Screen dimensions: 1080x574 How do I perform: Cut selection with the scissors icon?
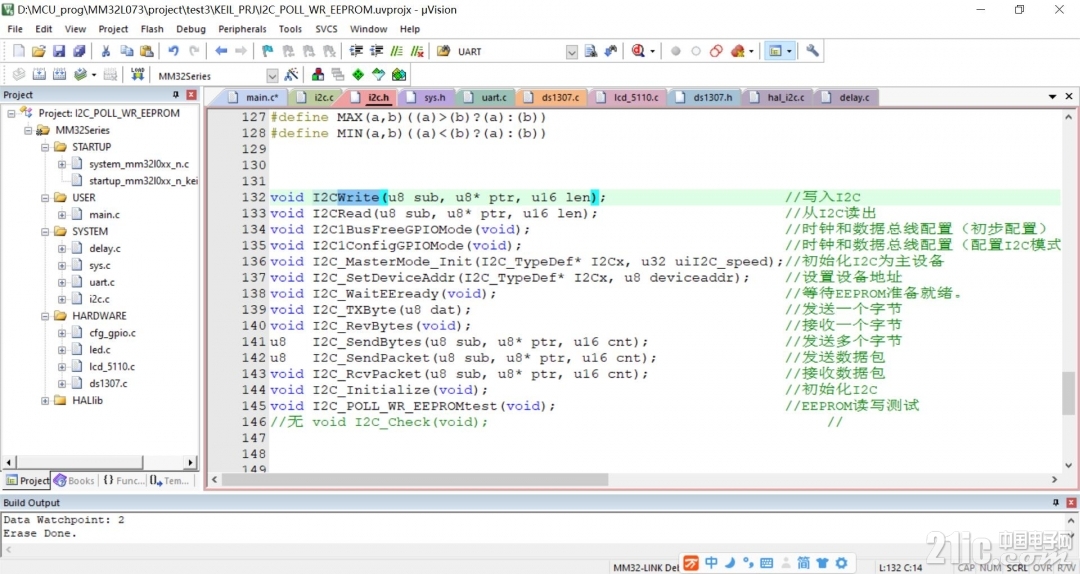pyautogui.click(x=105, y=51)
